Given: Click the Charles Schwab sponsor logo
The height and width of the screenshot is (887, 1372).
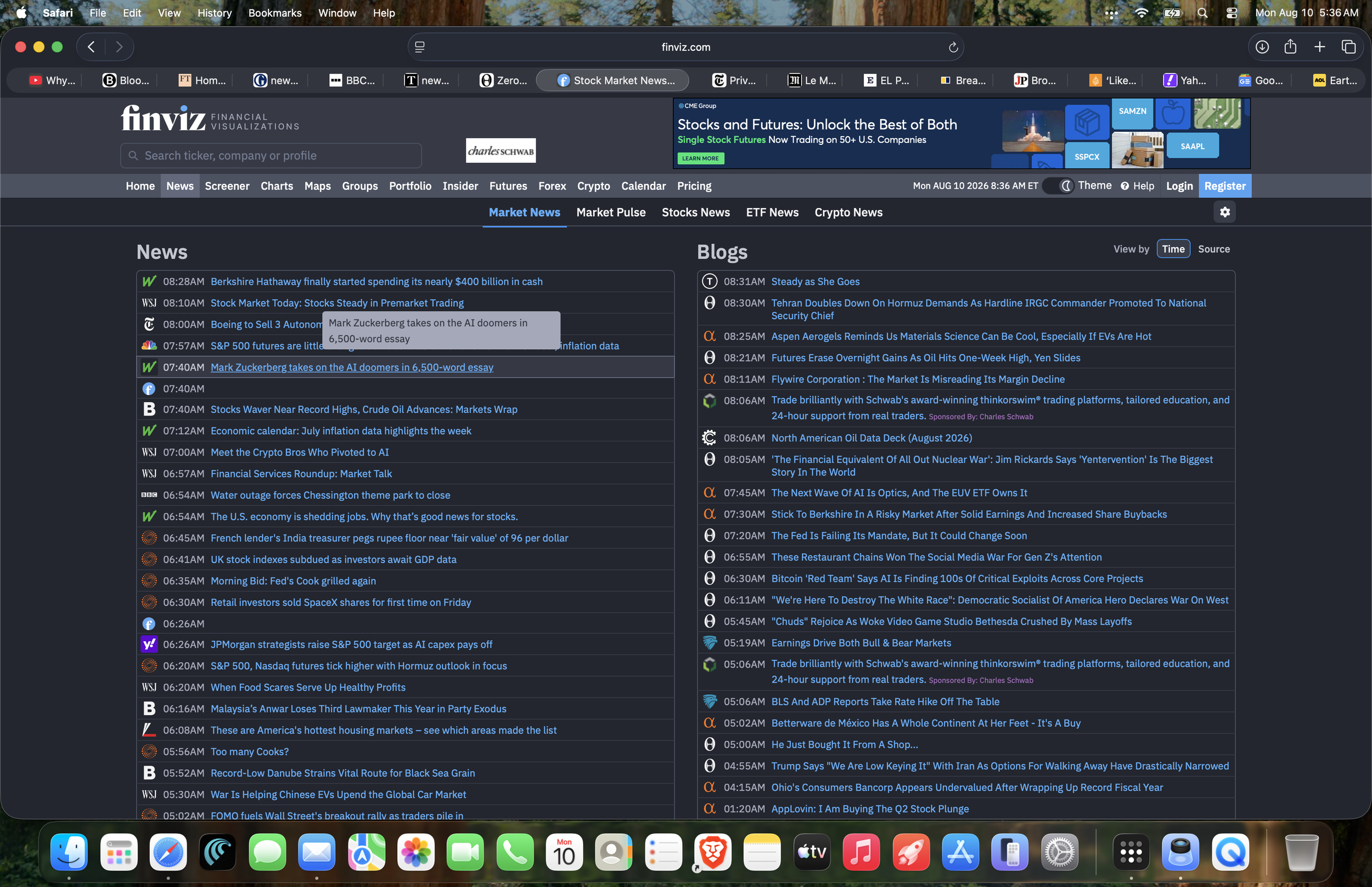Looking at the screenshot, I should point(501,150).
